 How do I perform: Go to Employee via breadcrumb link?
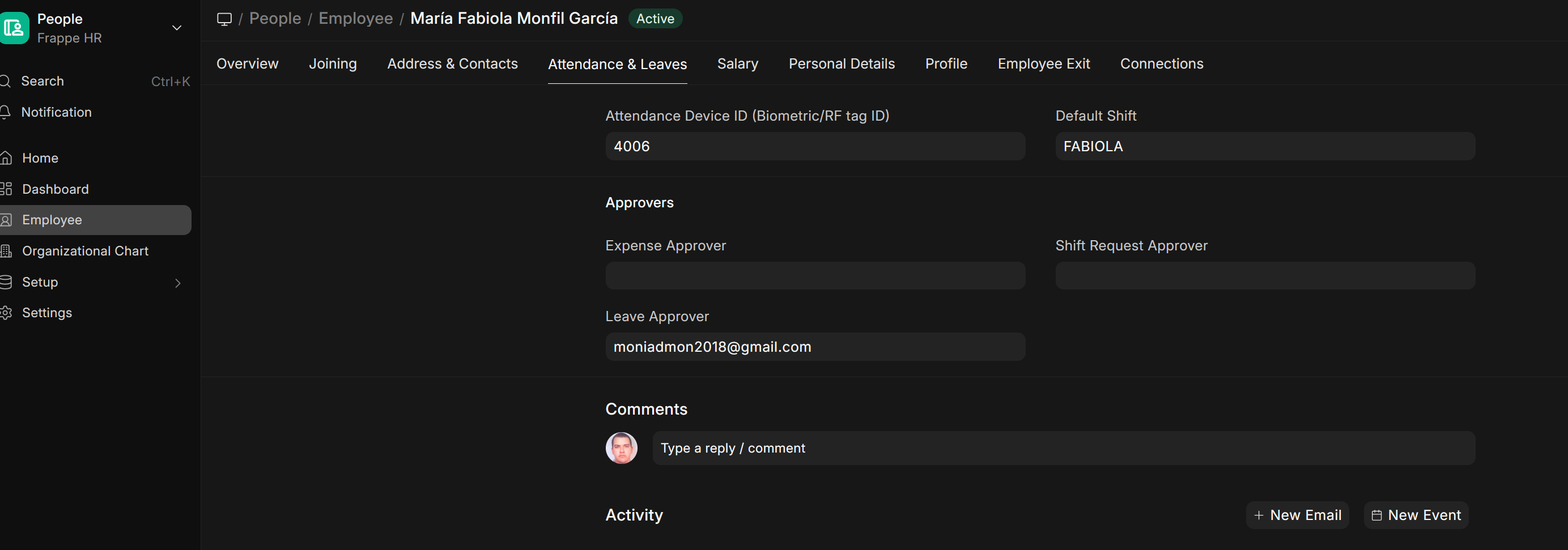pos(355,18)
